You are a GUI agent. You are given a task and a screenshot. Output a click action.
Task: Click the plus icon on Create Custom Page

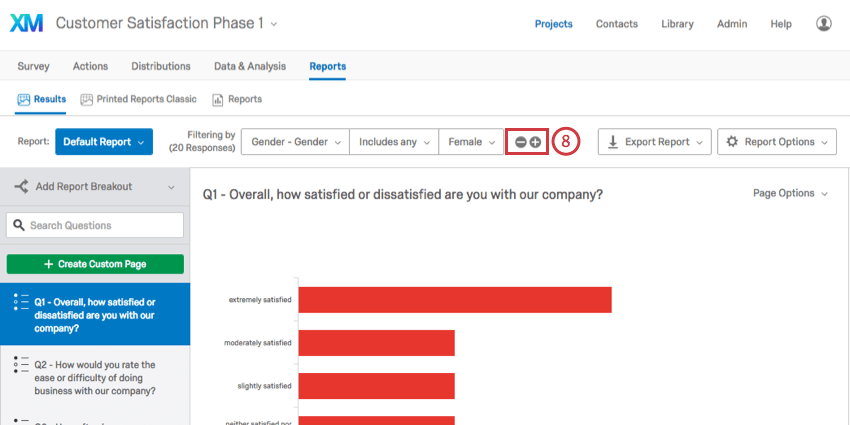[48, 264]
